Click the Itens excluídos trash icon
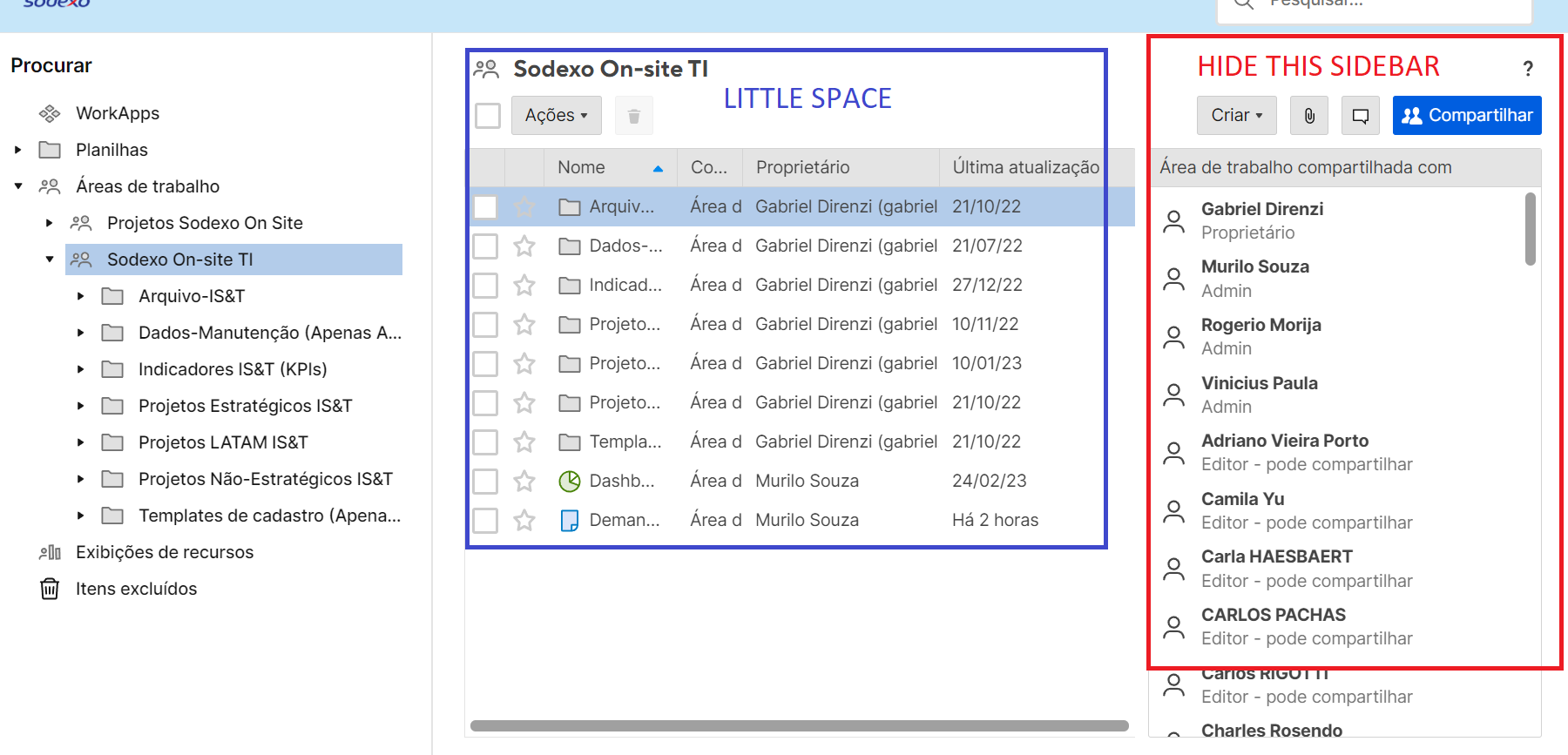Screen dimensions: 1568x755 click(50, 589)
